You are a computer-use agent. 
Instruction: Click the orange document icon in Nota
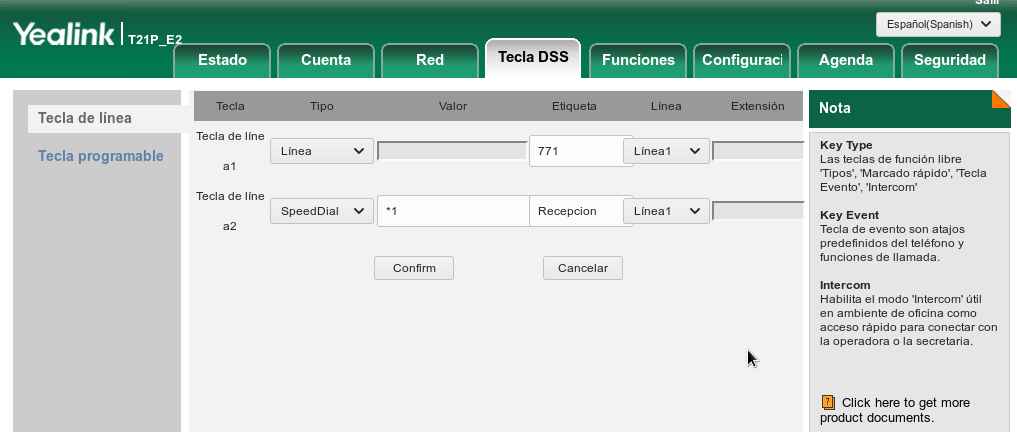tap(828, 402)
